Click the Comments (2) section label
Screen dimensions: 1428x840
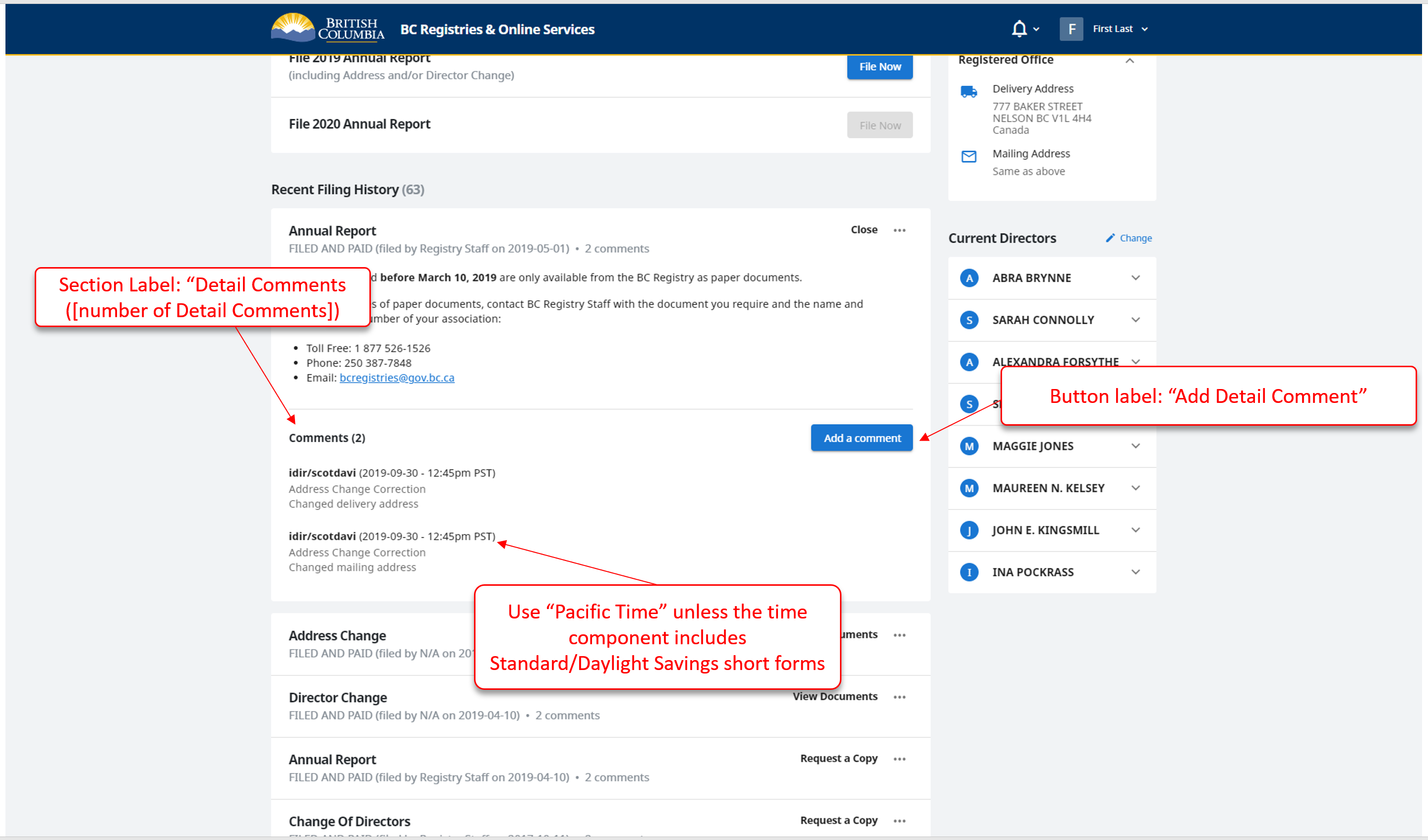point(327,438)
